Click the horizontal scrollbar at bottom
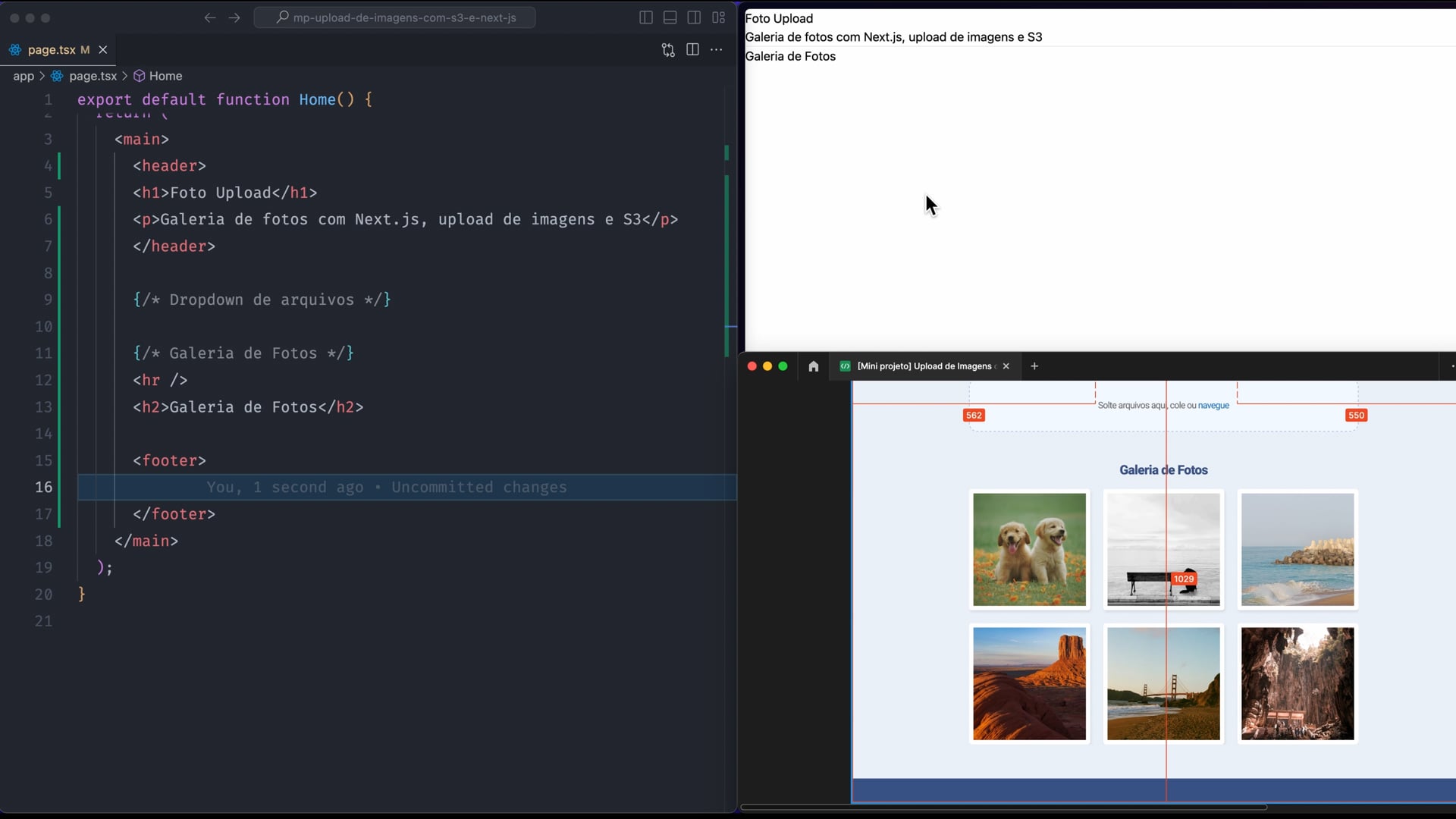 pos(1003,807)
